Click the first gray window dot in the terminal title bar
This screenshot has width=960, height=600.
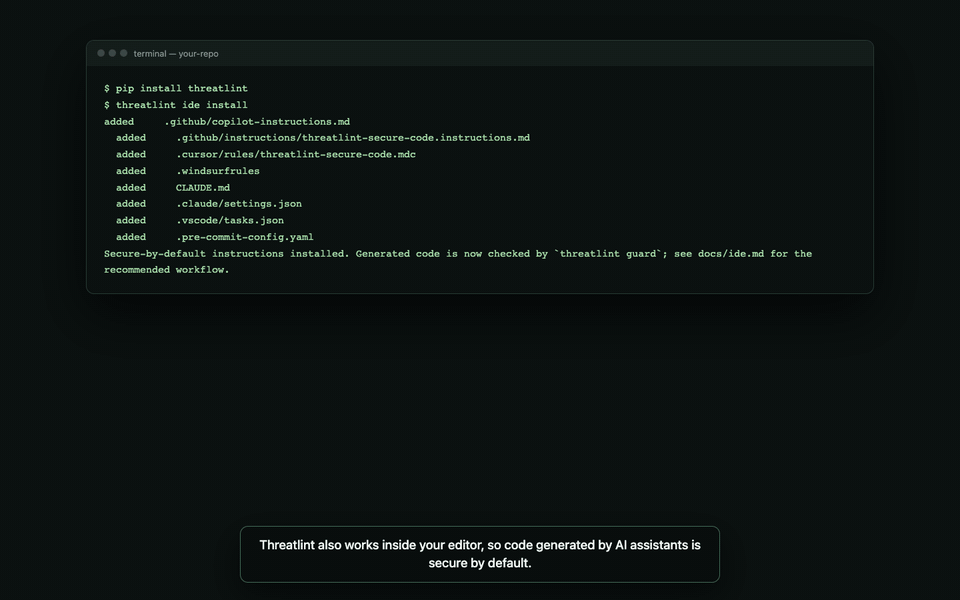click(x=101, y=53)
